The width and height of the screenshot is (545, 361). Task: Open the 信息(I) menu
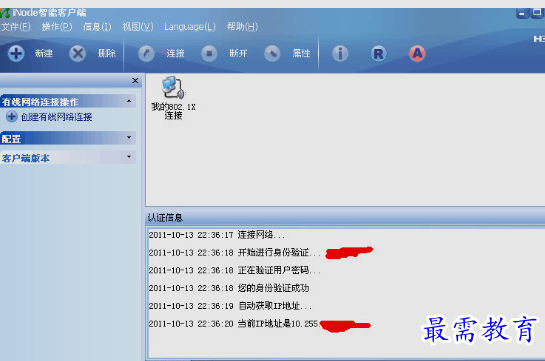(97, 27)
